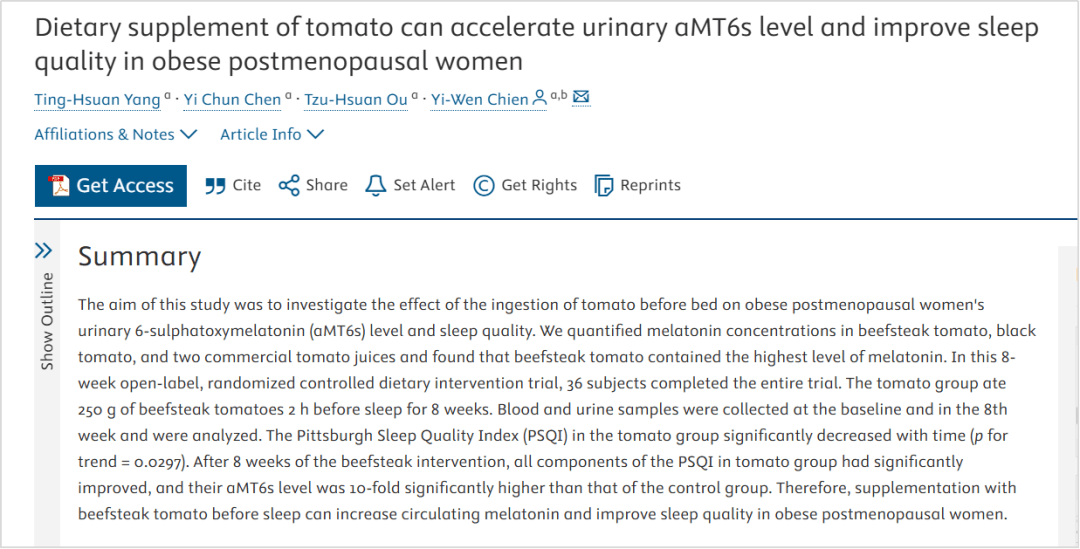This screenshot has width=1080, height=549.
Task: Click the envelope icon beside Yi-Wen Chien
Action: coord(580,97)
